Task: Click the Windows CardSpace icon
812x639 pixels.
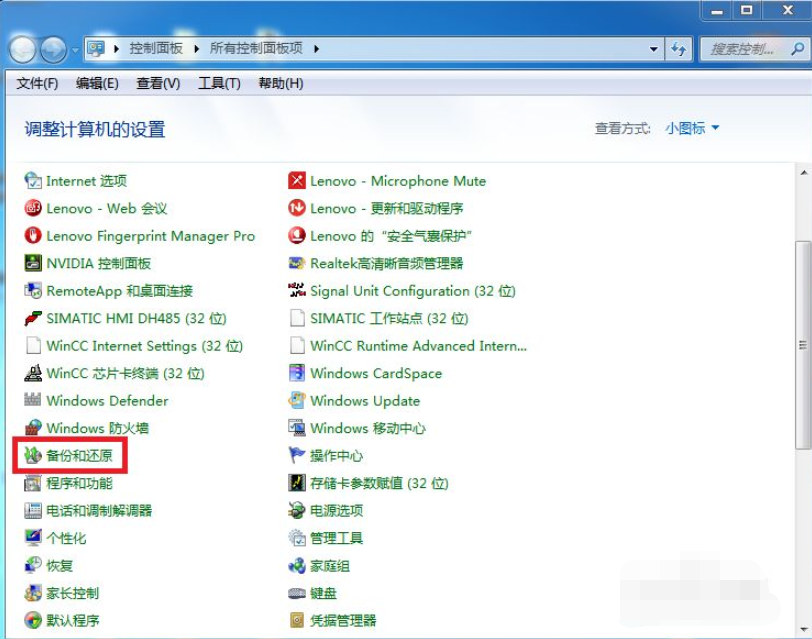Action: pyautogui.click(x=297, y=373)
